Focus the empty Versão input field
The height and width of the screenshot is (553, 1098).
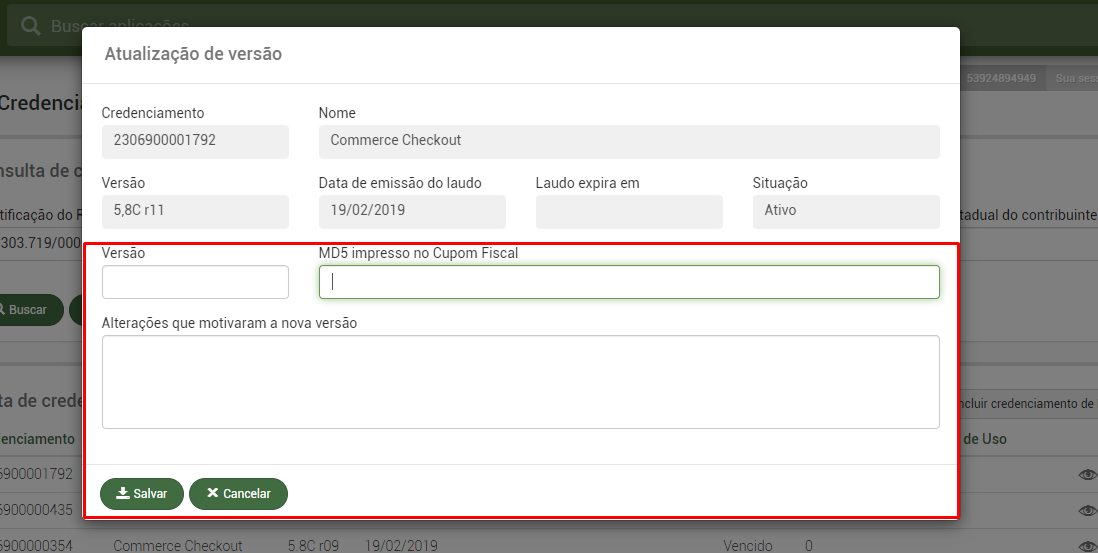point(195,282)
